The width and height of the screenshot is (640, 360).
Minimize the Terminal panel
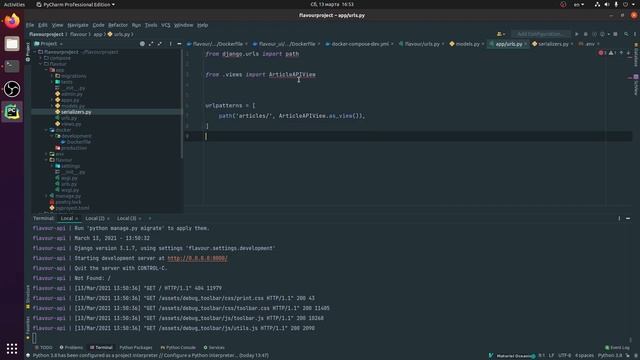pos(628,218)
